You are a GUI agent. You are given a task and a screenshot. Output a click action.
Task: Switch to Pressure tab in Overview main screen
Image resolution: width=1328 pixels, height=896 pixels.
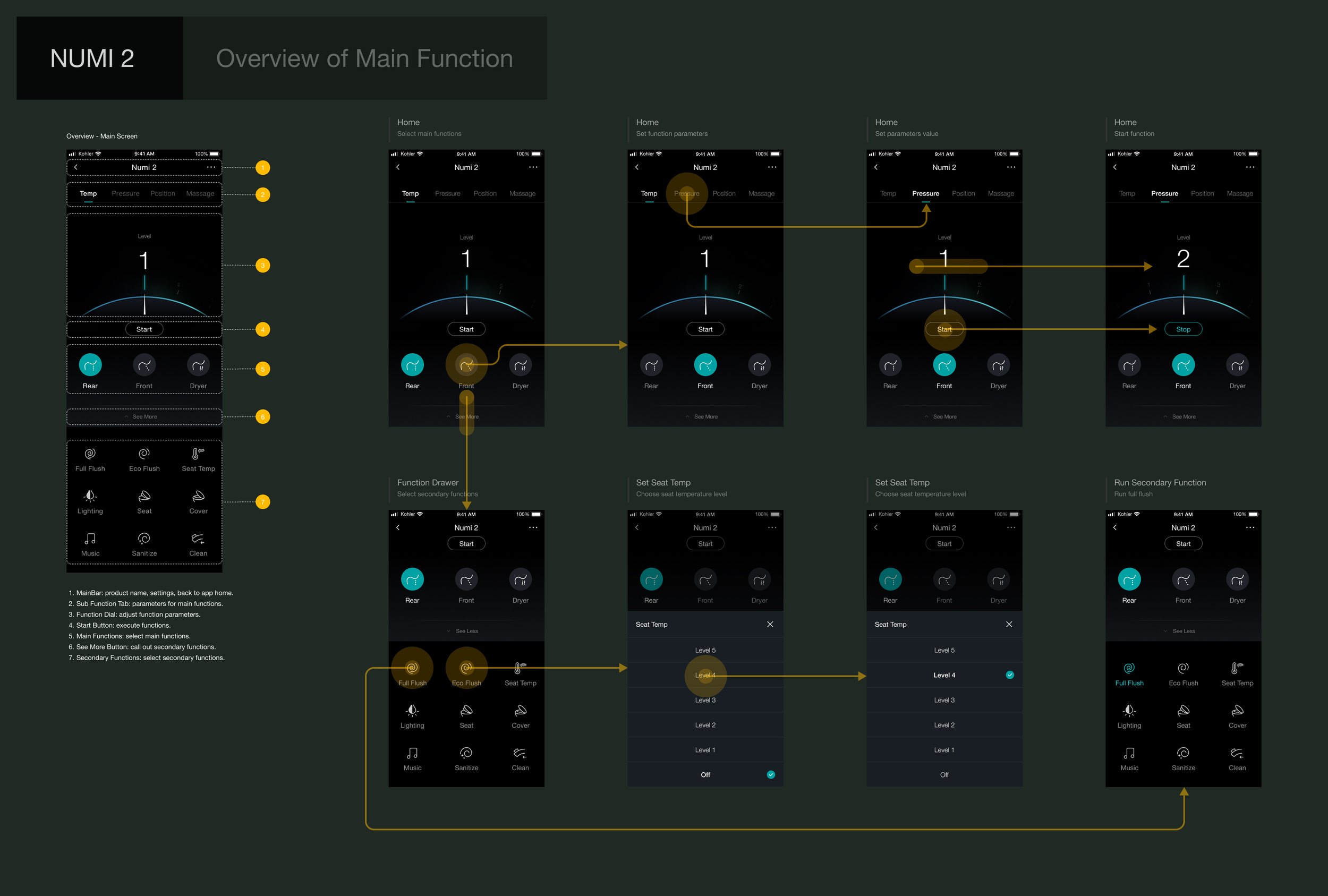[126, 194]
